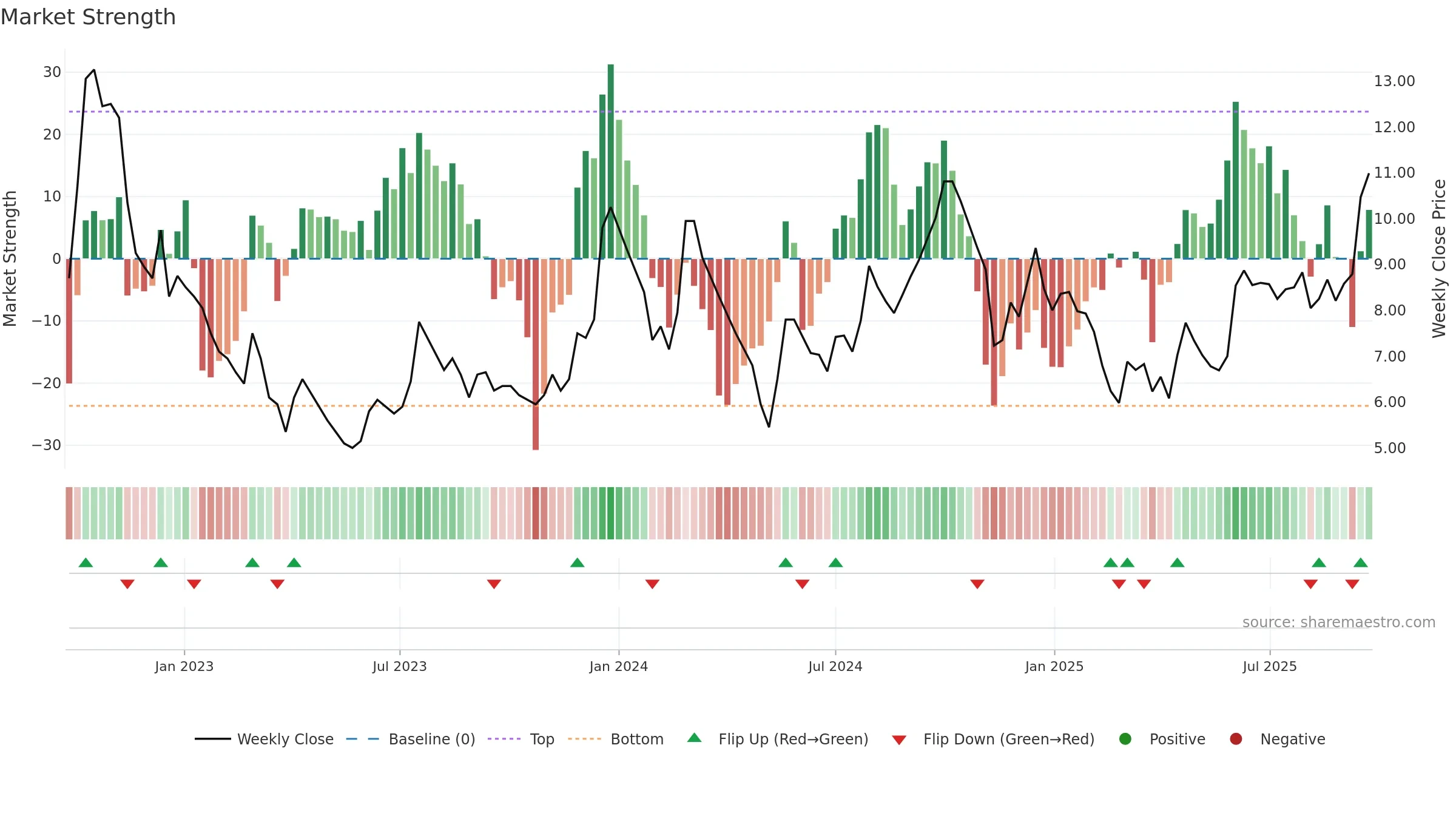Click the purple dotted Top line swatch in legend

pyautogui.click(x=504, y=739)
